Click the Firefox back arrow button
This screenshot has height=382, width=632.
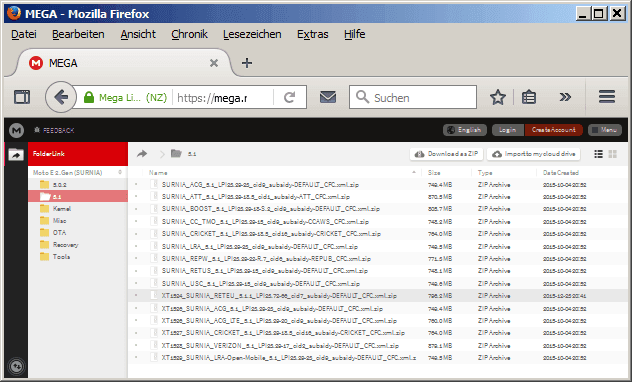(61, 97)
